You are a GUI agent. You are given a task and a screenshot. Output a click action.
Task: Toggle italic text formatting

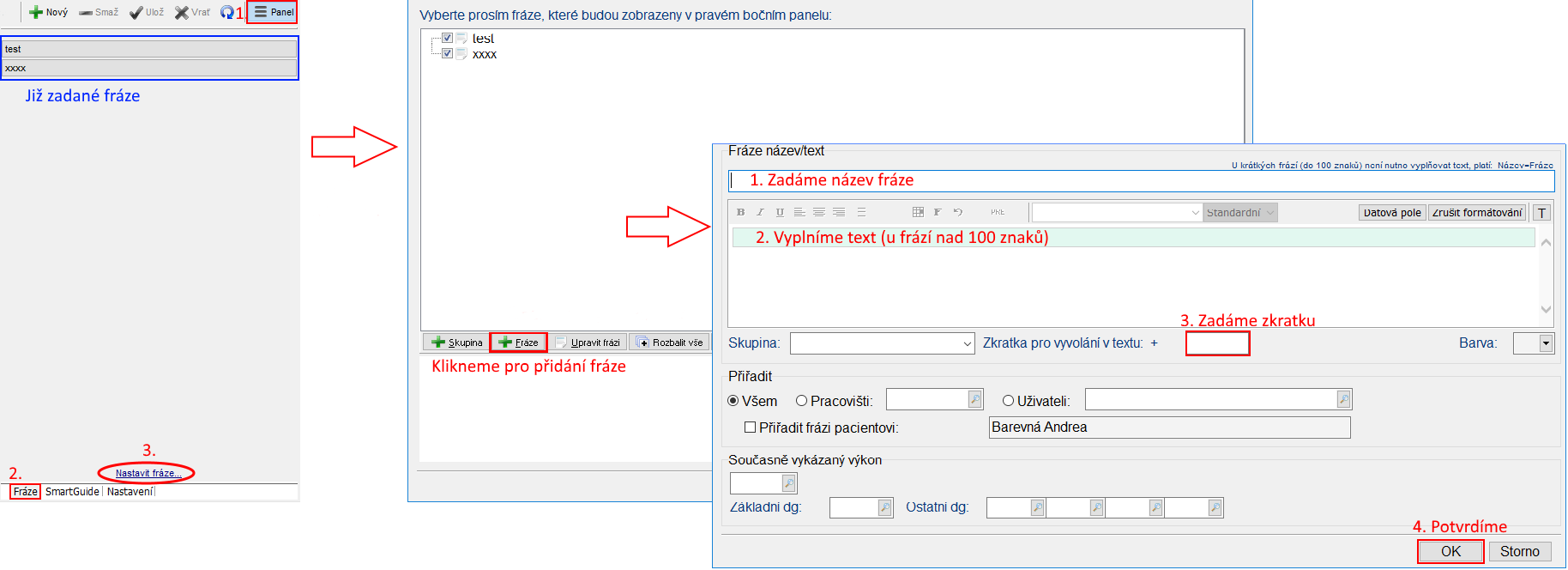tap(760, 212)
